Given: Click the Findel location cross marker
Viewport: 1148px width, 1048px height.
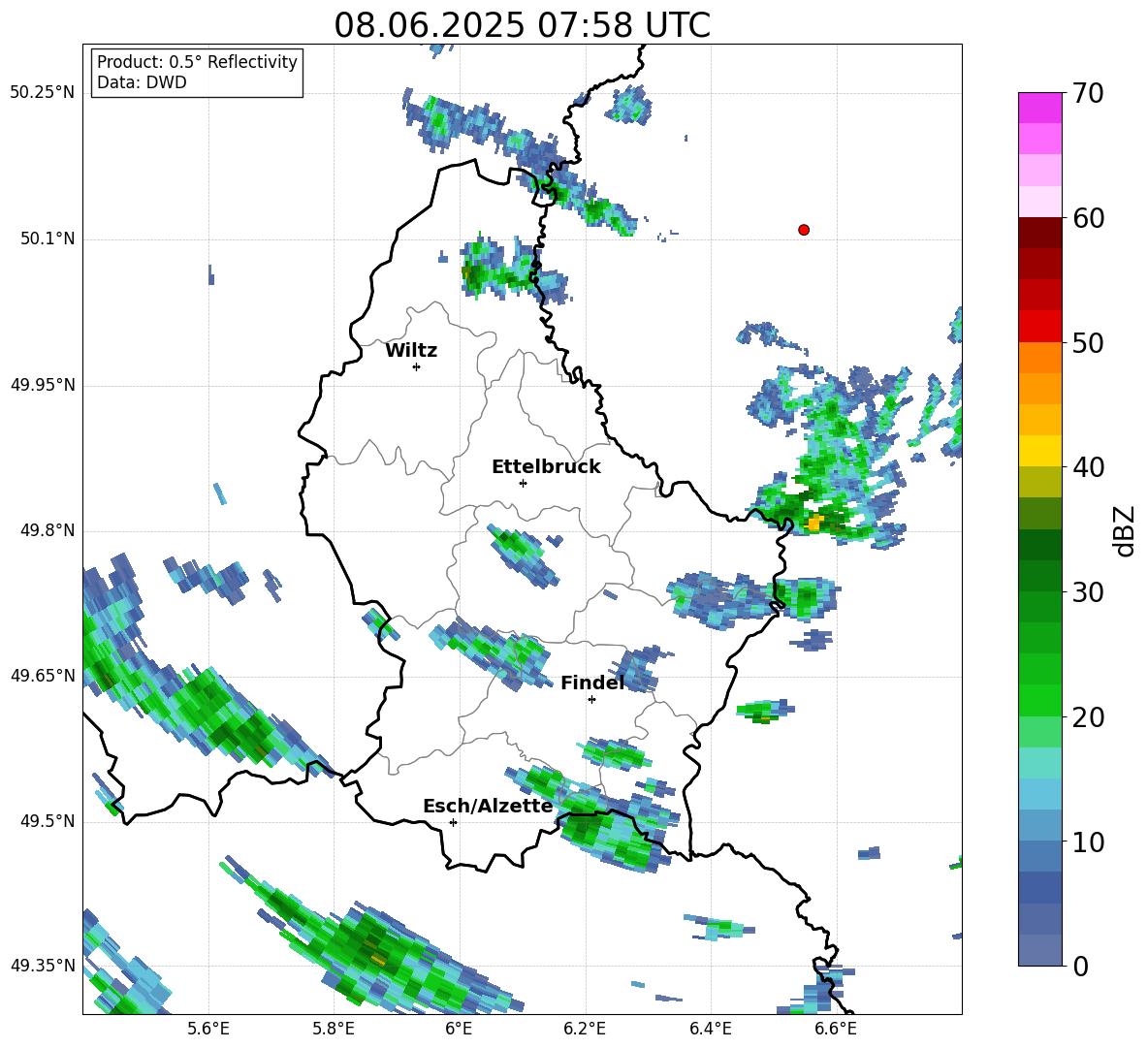Looking at the screenshot, I should (x=591, y=700).
